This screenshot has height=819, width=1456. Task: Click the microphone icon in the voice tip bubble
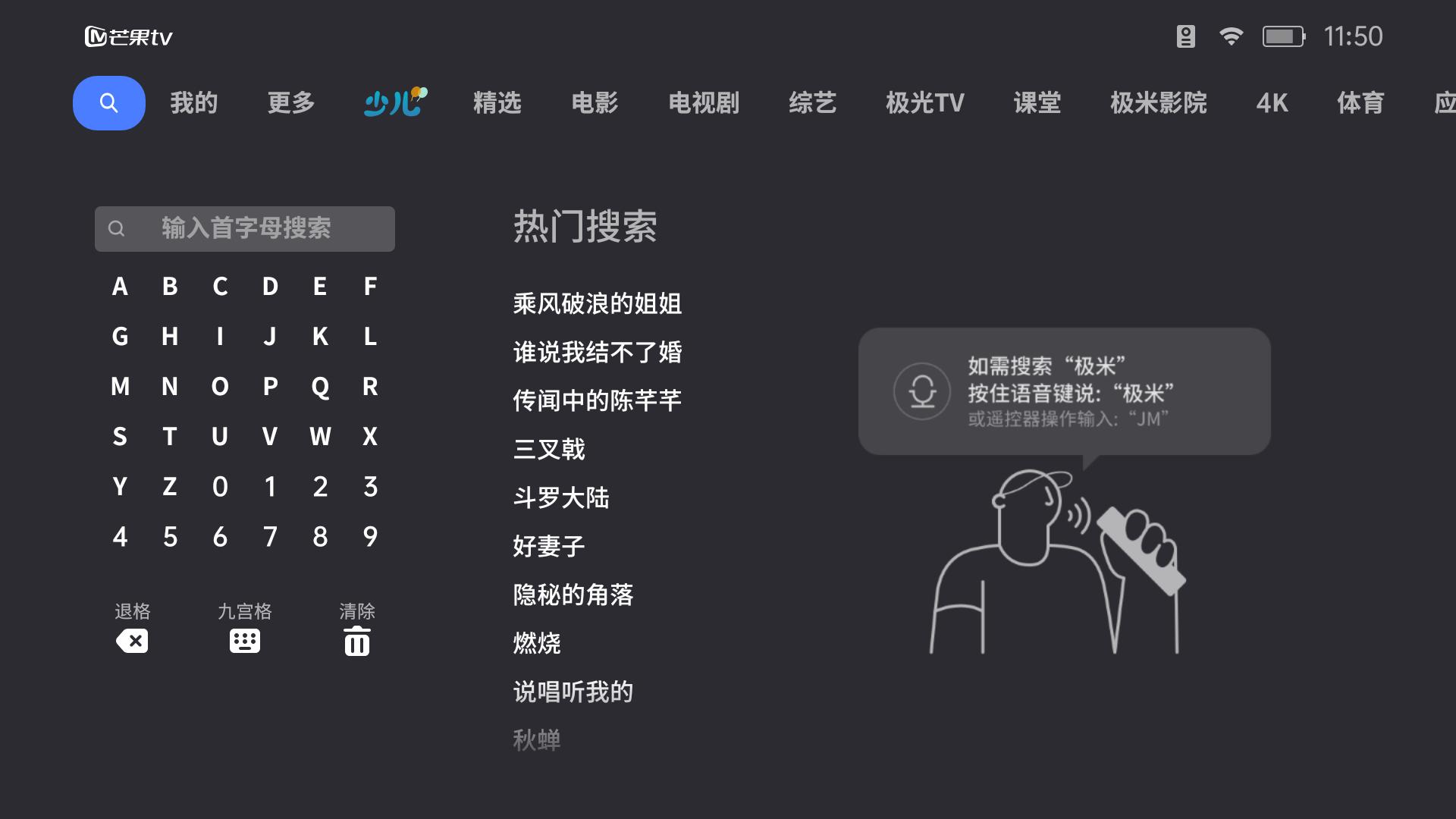click(x=922, y=391)
